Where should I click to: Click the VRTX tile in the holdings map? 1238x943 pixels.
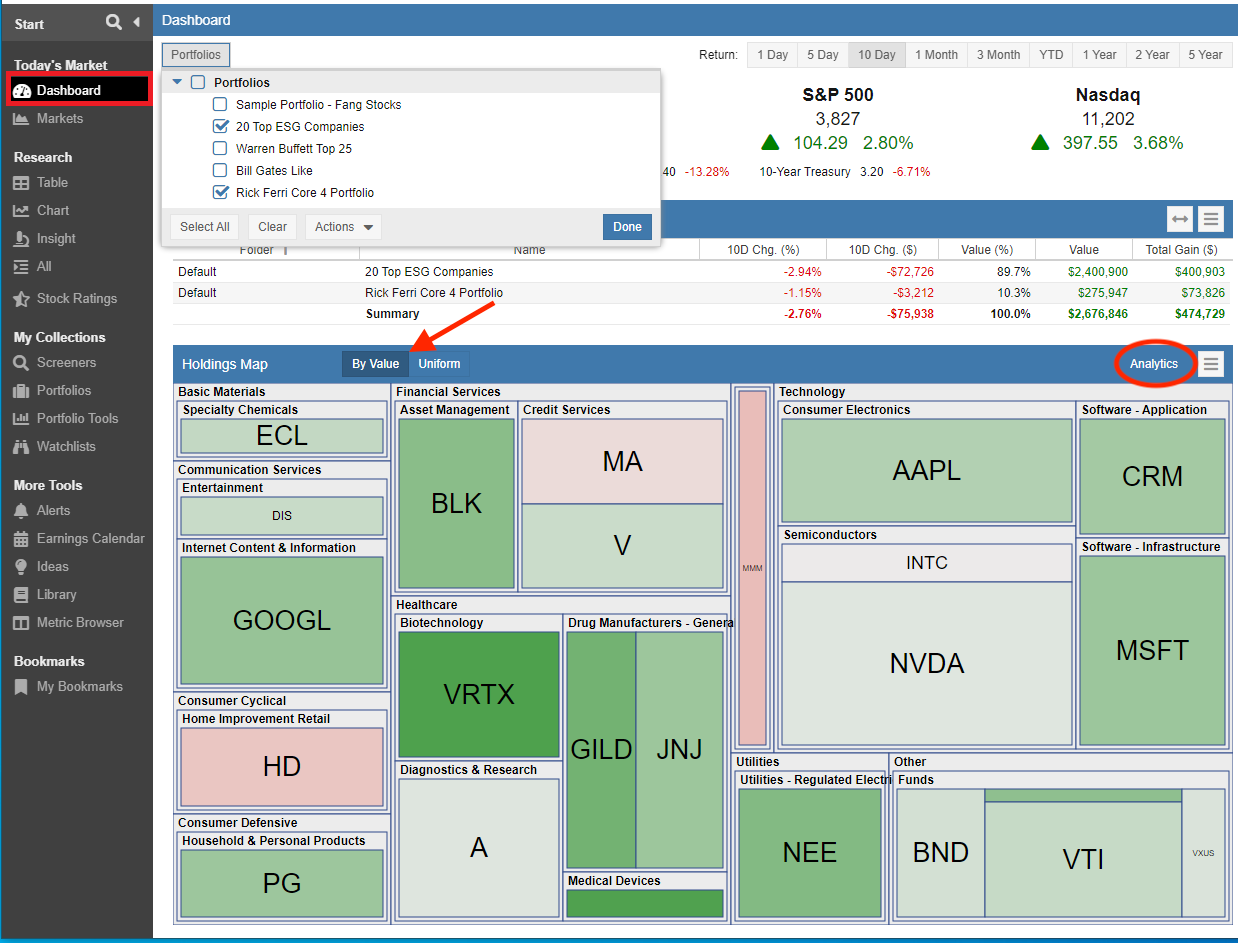click(479, 694)
